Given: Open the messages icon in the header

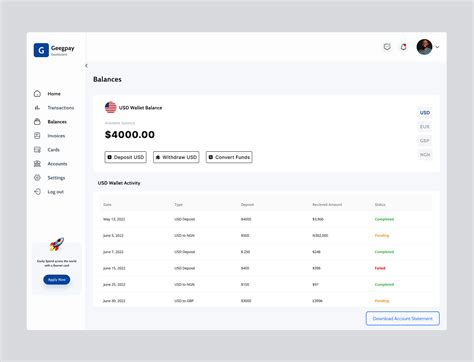Looking at the screenshot, I should 387,47.
